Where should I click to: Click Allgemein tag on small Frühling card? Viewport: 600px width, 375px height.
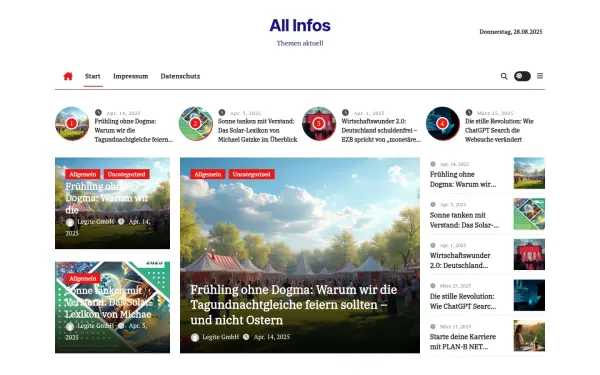tap(83, 174)
